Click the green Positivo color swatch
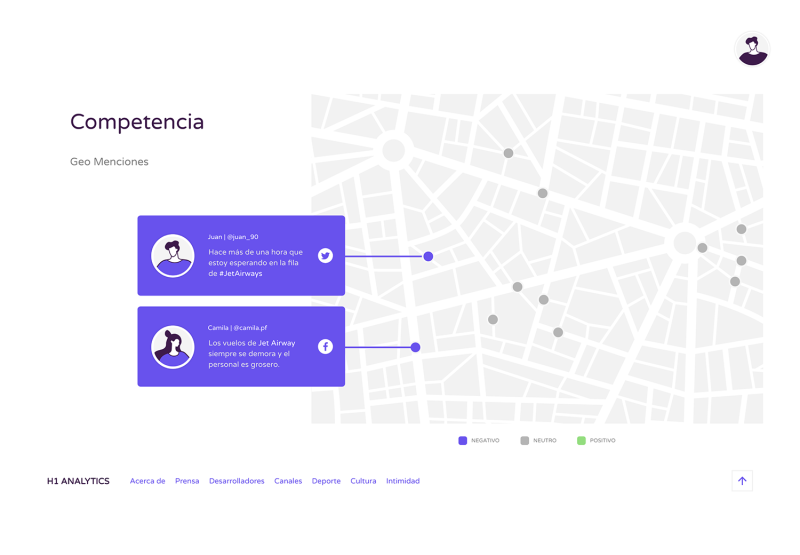 pos(581,441)
